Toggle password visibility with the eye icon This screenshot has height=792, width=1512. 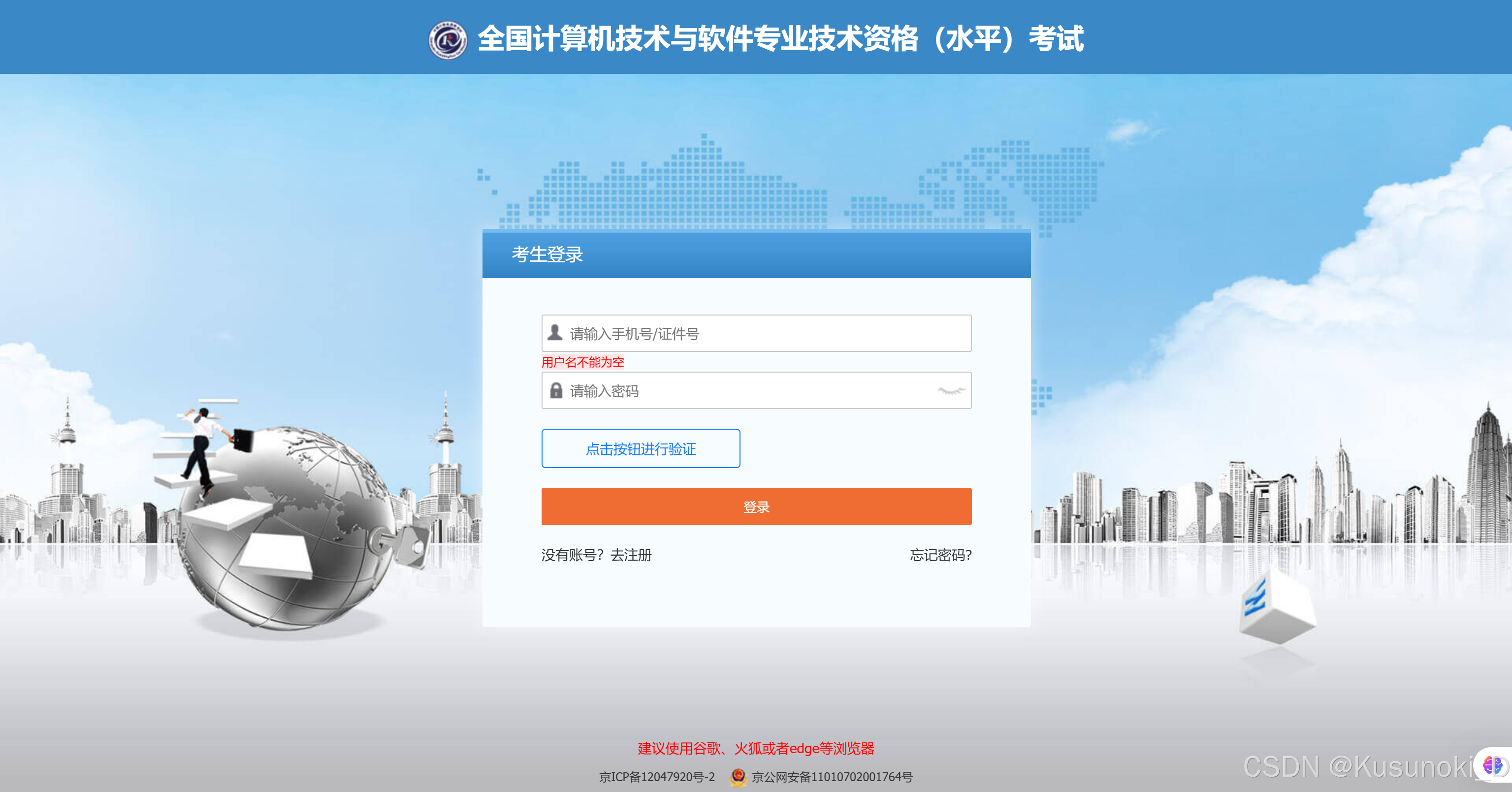pyautogui.click(x=951, y=391)
